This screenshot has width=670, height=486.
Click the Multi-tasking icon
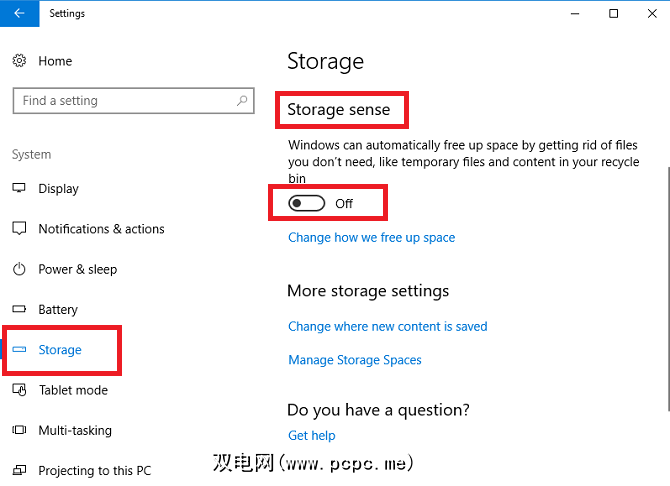19,430
